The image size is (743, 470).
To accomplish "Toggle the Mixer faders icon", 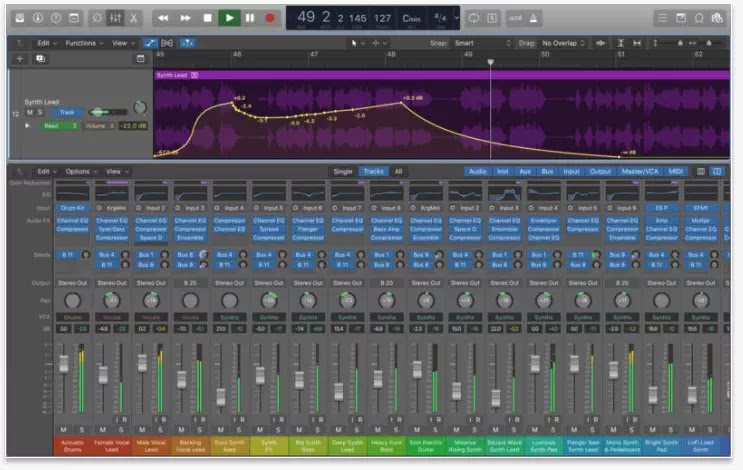I will (115, 18).
